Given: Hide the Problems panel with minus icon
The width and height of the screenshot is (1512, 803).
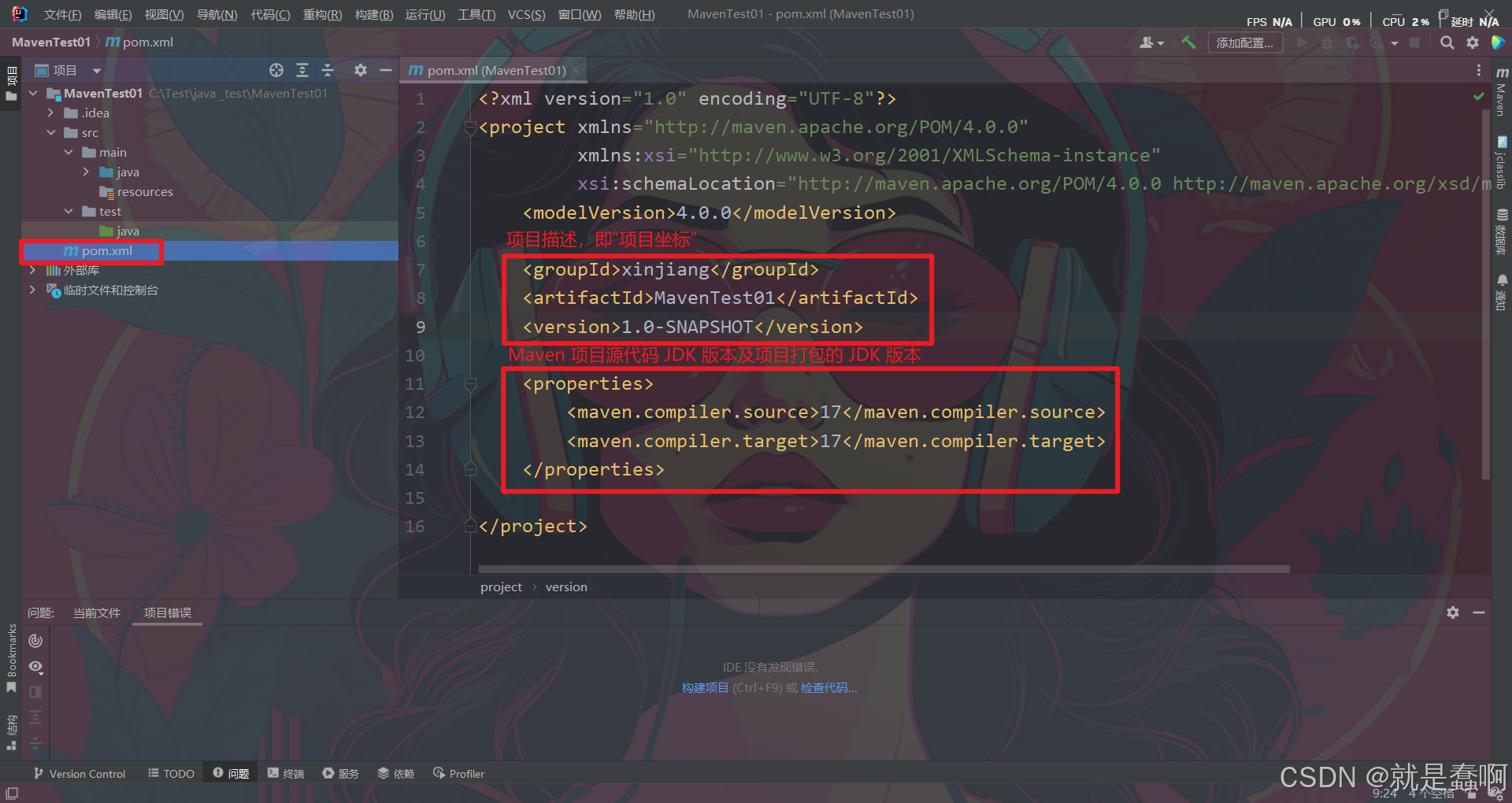Looking at the screenshot, I should click(1479, 612).
